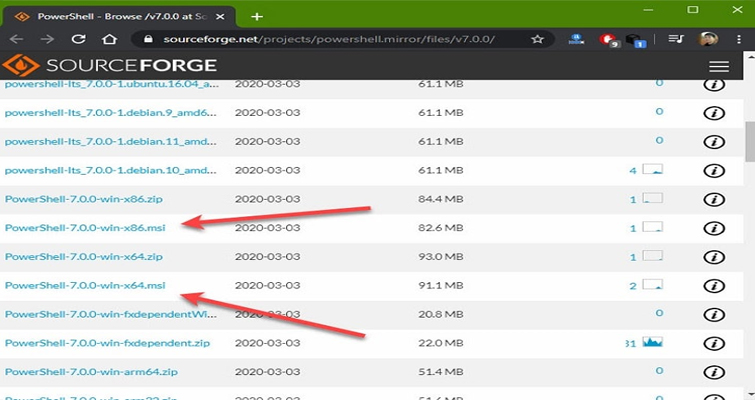Click the 51.4 MB size cell
This screenshot has width=755, height=400.
[441, 372]
